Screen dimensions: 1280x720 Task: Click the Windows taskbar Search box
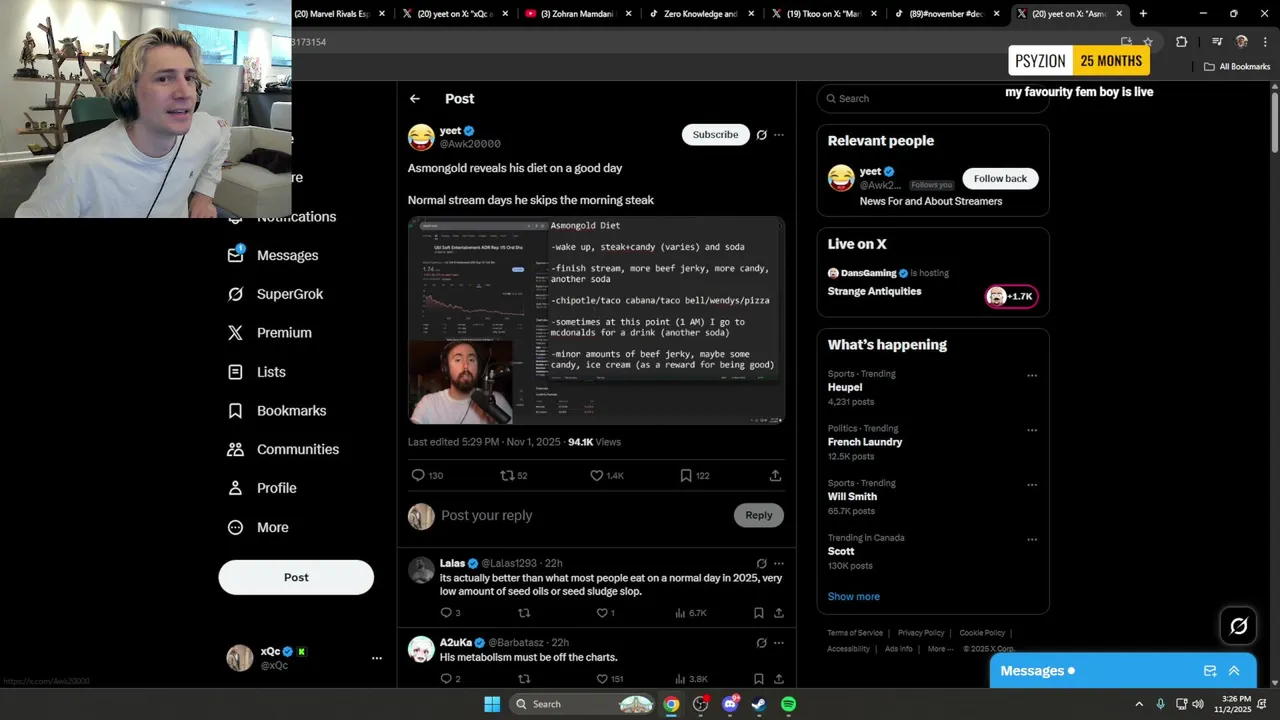584,704
